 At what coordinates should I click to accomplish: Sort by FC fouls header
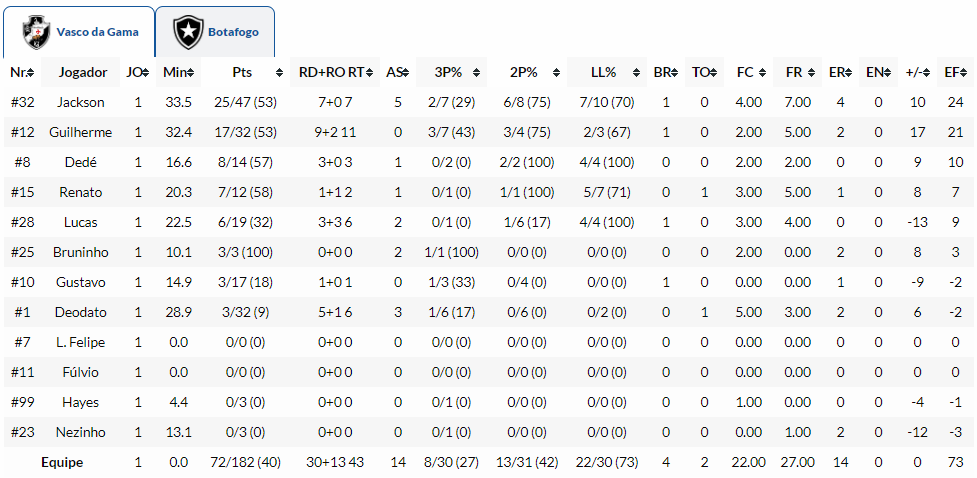click(745, 73)
